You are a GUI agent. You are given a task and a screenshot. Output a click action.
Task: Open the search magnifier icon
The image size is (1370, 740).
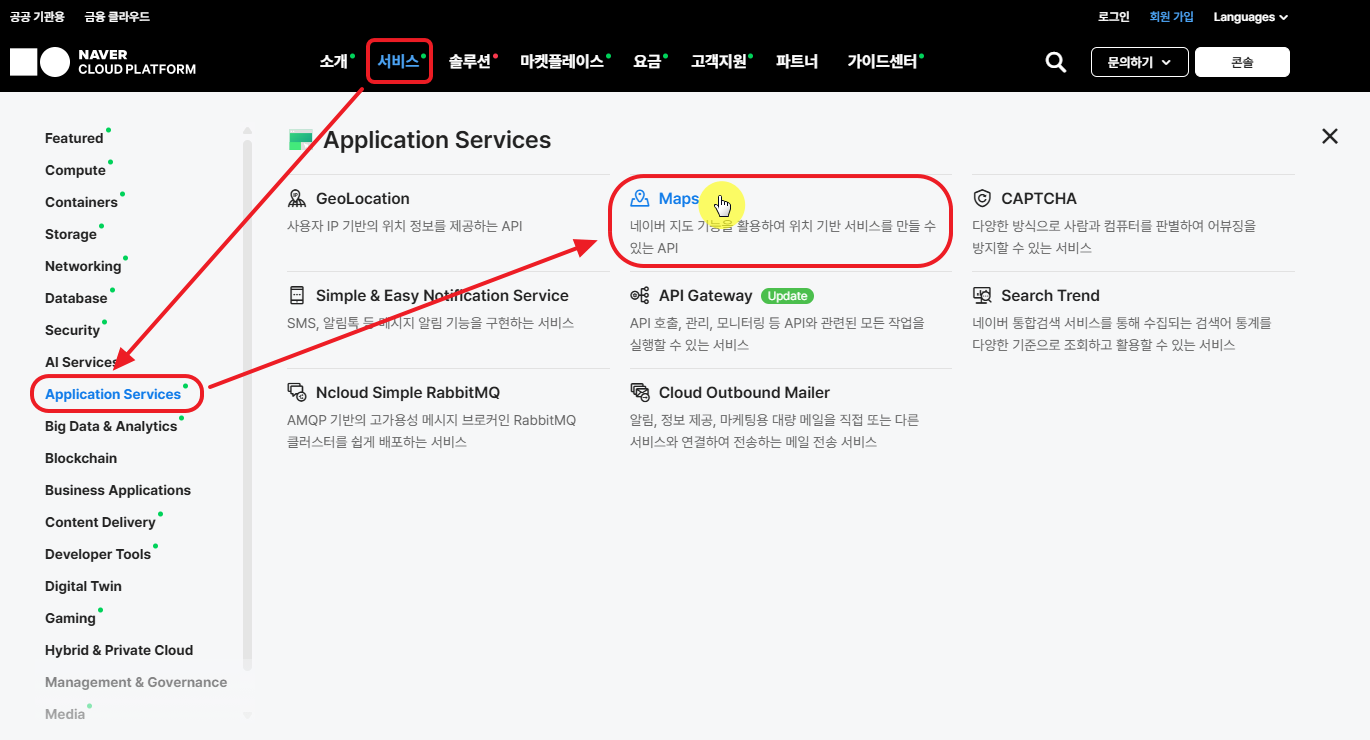[1055, 62]
